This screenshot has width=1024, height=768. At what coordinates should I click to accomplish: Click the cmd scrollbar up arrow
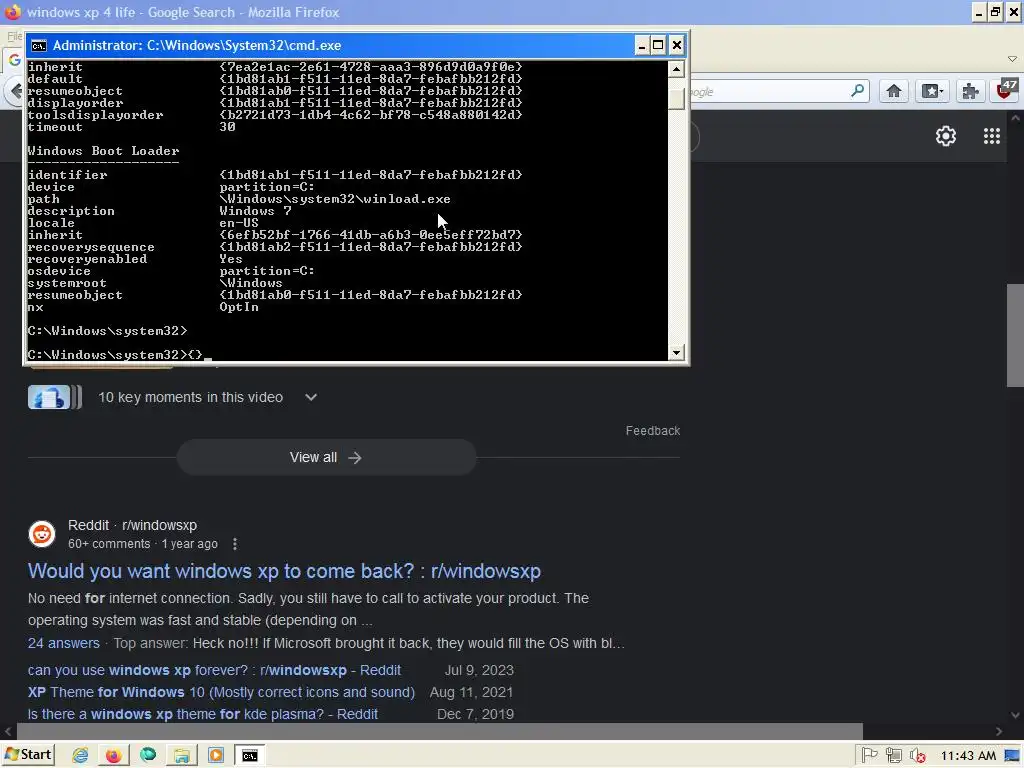[676, 69]
